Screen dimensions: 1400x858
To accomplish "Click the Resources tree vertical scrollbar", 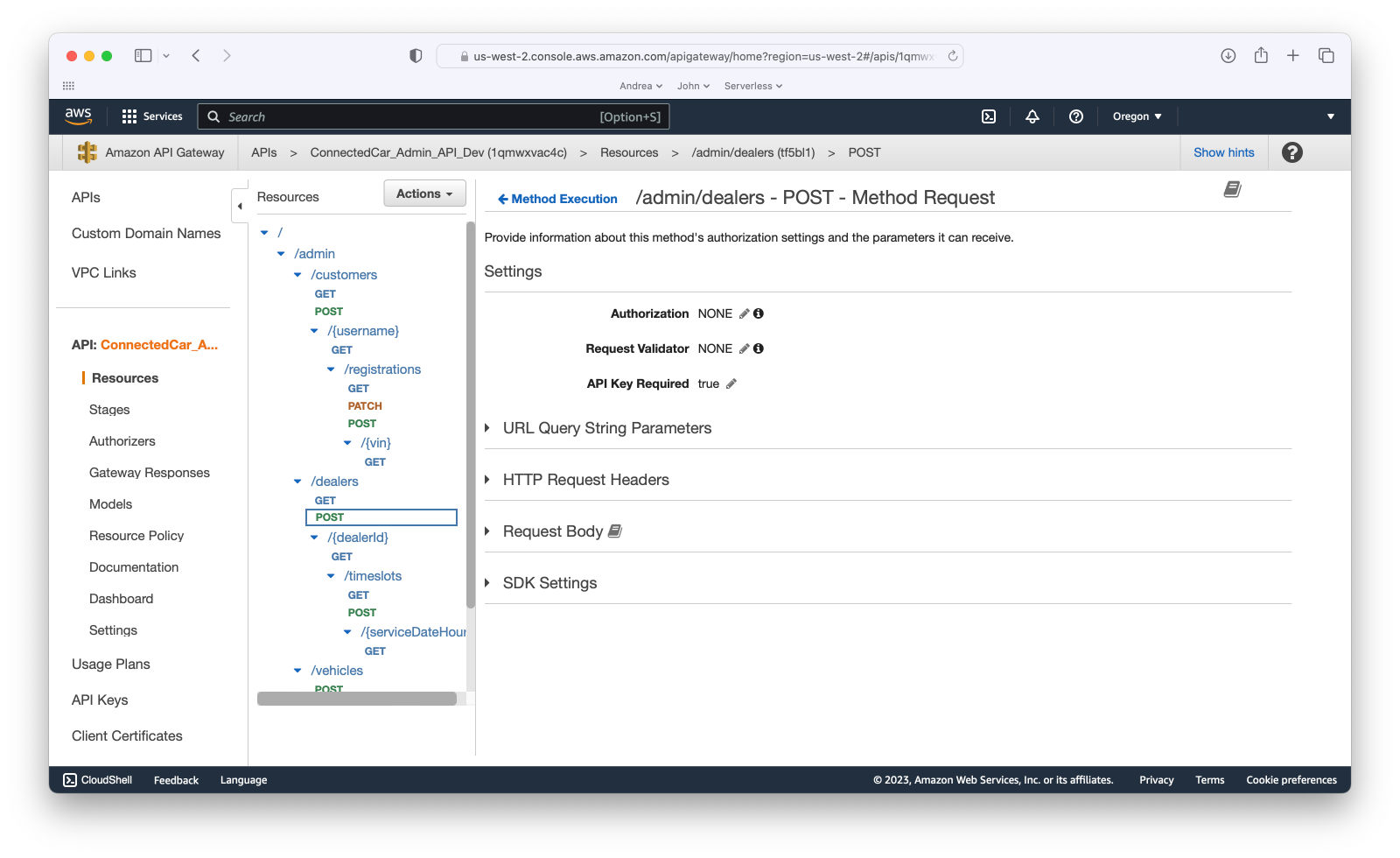I will [471, 415].
